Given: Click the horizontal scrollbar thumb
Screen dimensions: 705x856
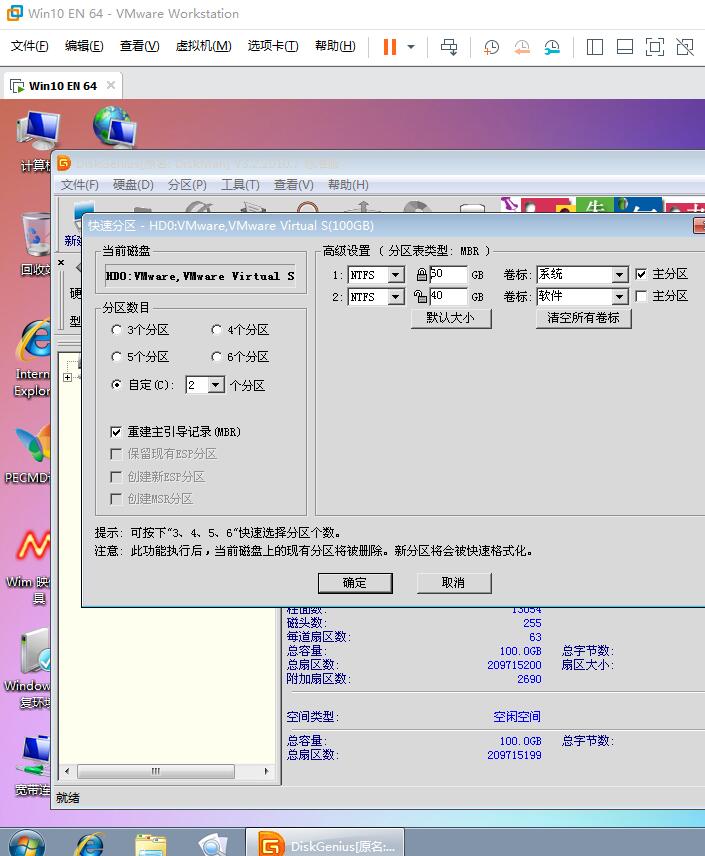Looking at the screenshot, I should pos(156,771).
